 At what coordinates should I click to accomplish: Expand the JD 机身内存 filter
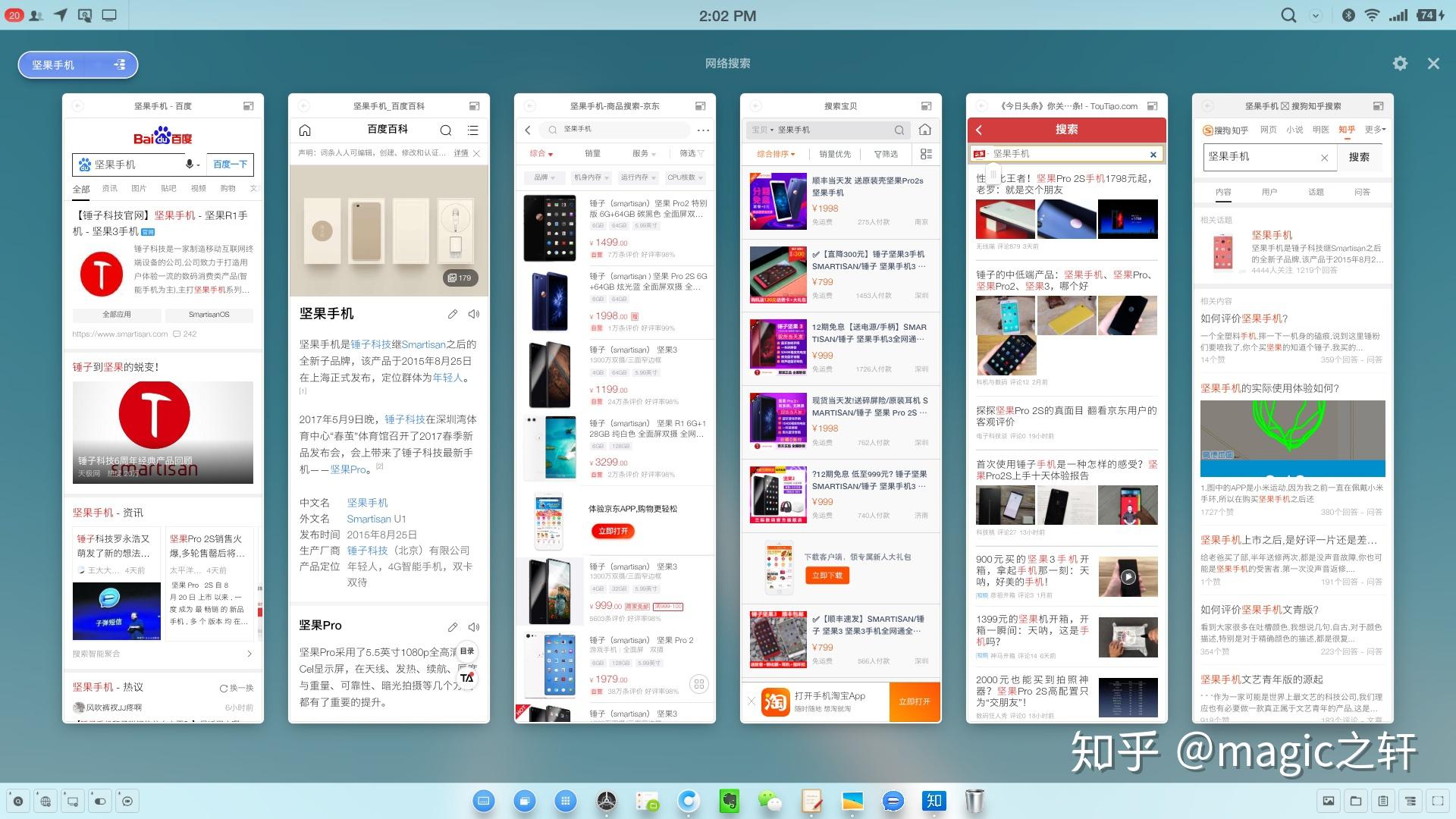point(590,177)
